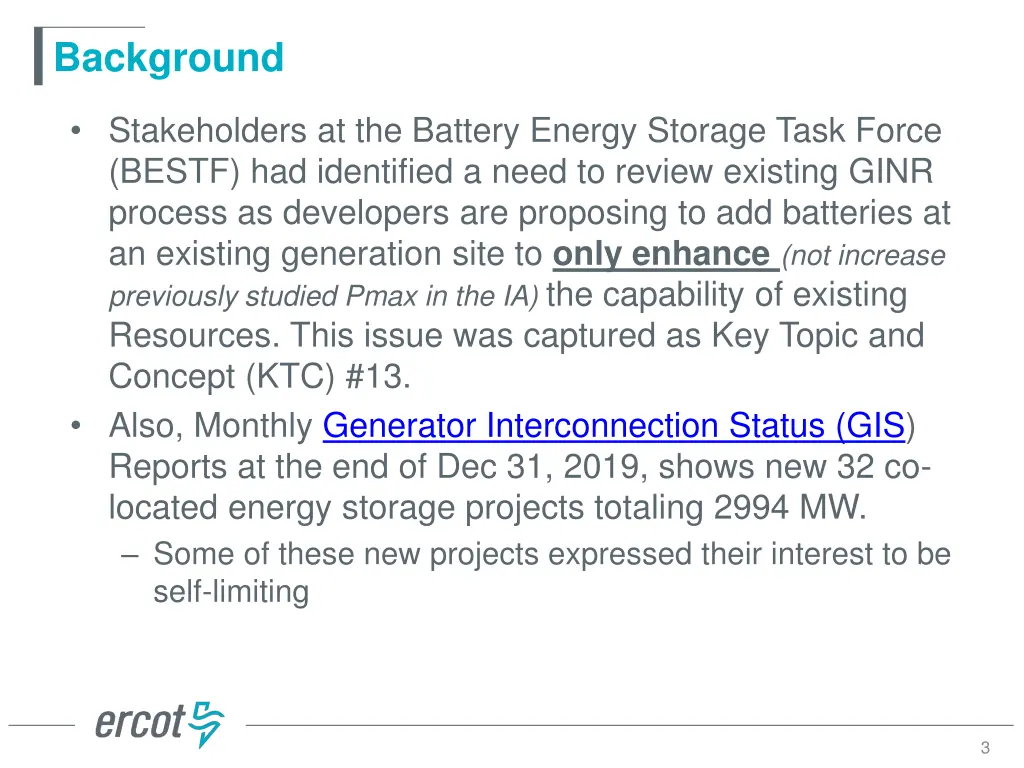This screenshot has height=768, width=1024.
Task: Click the "2994 MW" figure
Action: point(790,507)
